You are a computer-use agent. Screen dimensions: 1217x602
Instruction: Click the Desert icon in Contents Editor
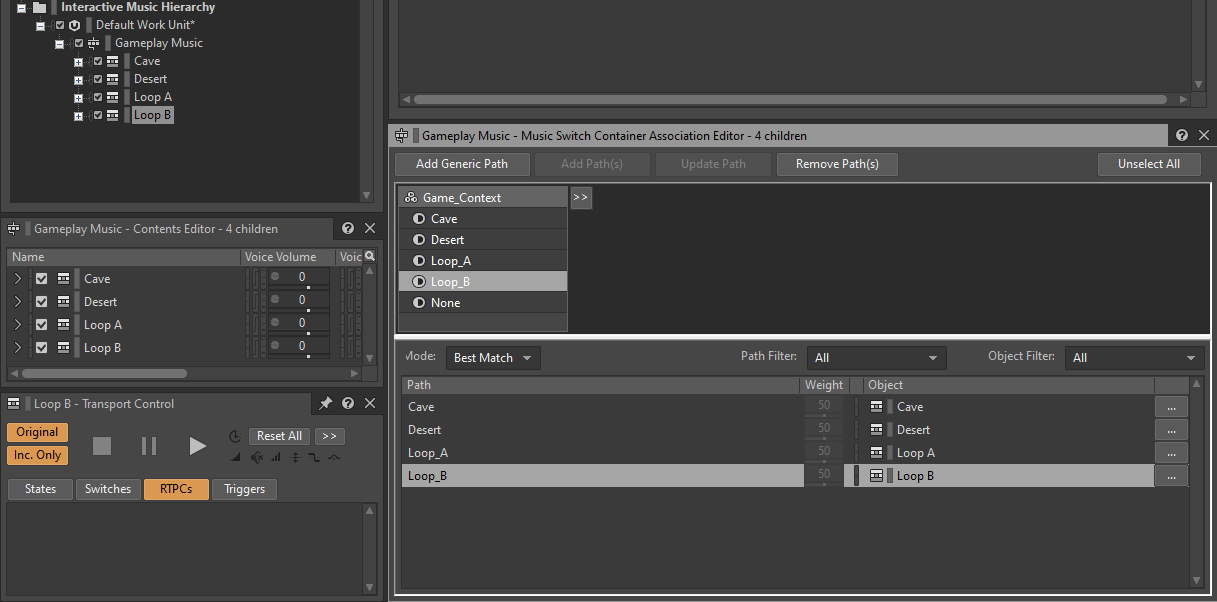click(64, 302)
